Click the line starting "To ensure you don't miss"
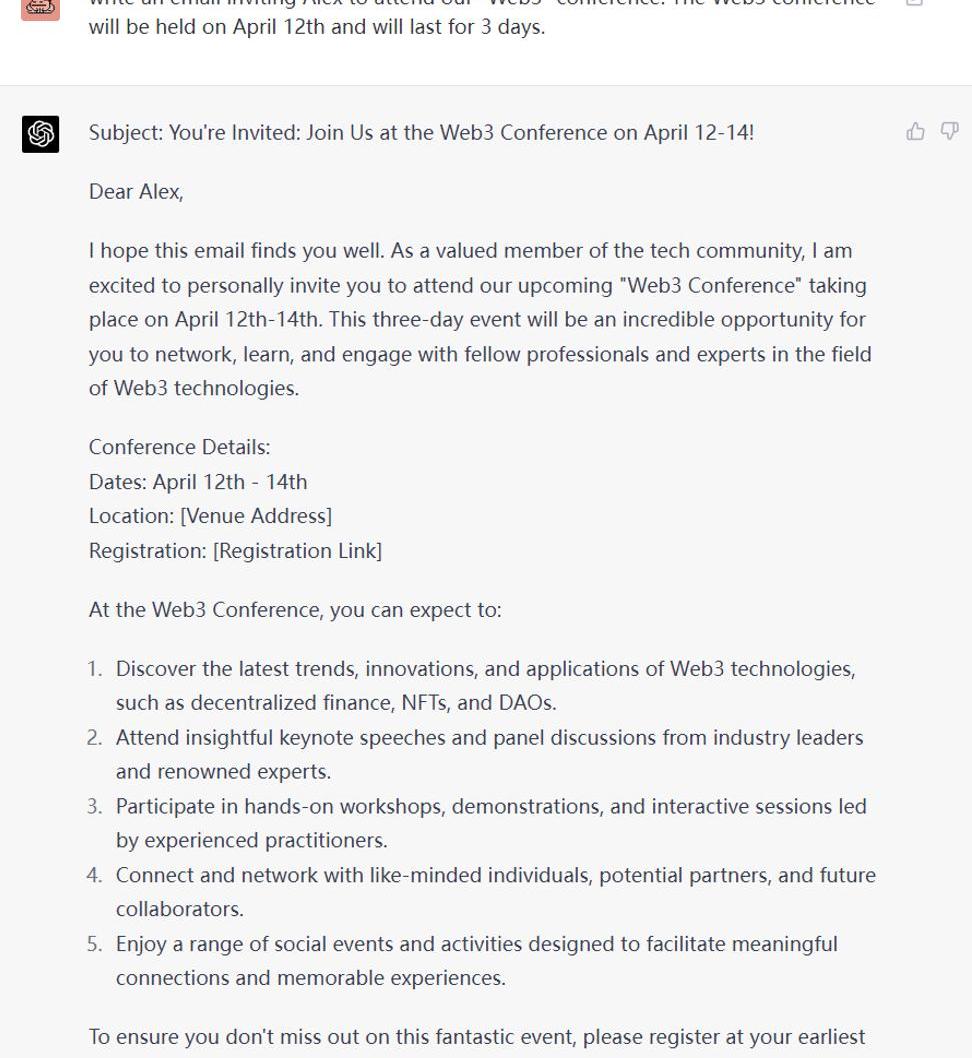The height and width of the screenshot is (1058, 972). click(x=477, y=1037)
